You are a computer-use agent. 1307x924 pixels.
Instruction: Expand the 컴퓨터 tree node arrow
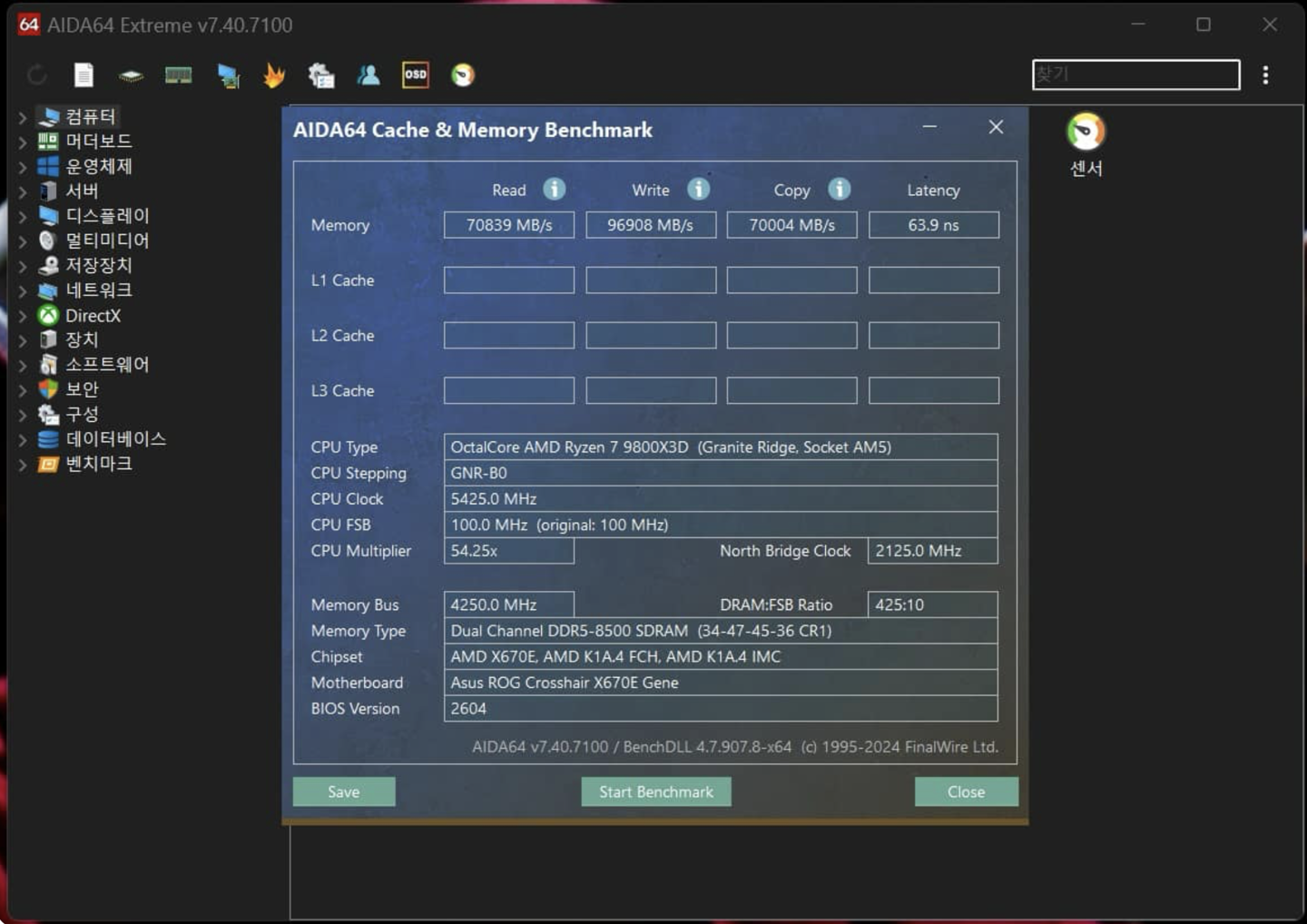click(x=22, y=117)
